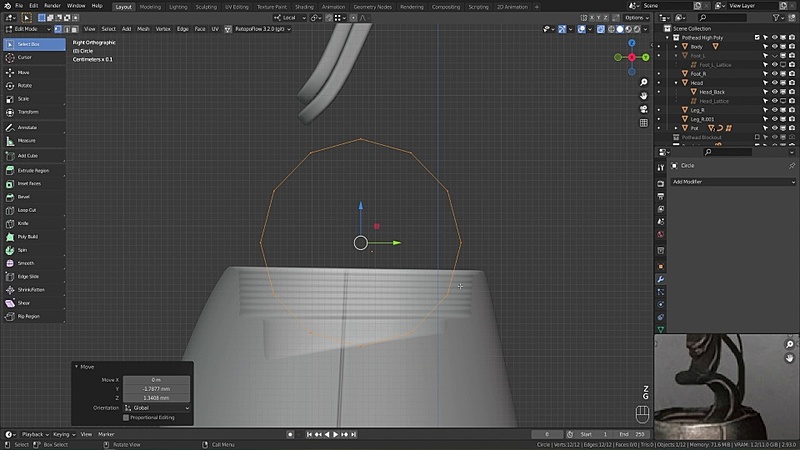Activate the Move tool
Image resolution: width=800 pixels, height=450 pixels.
34,72
